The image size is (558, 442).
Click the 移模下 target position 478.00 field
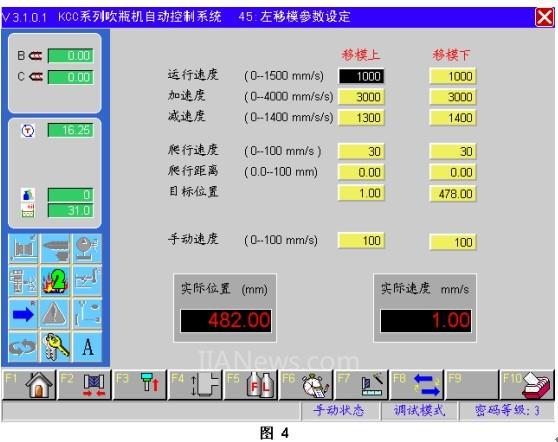453,194
